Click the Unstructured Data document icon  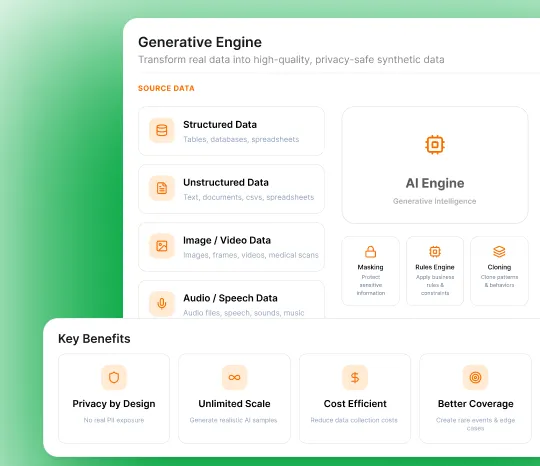pos(162,188)
